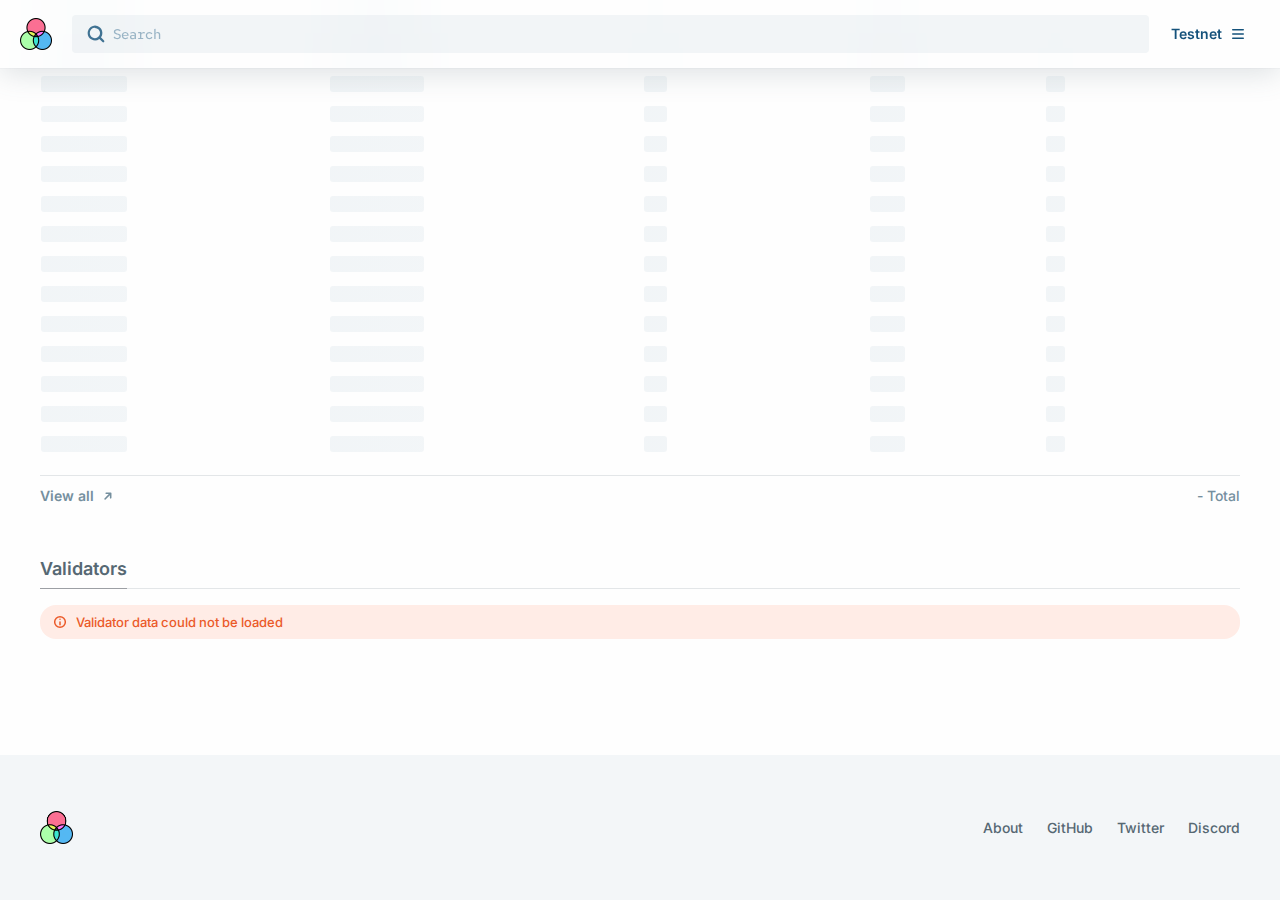This screenshot has width=1280, height=900.
Task: Open the GitHub footer link
Action: pyautogui.click(x=1070, y=828)
